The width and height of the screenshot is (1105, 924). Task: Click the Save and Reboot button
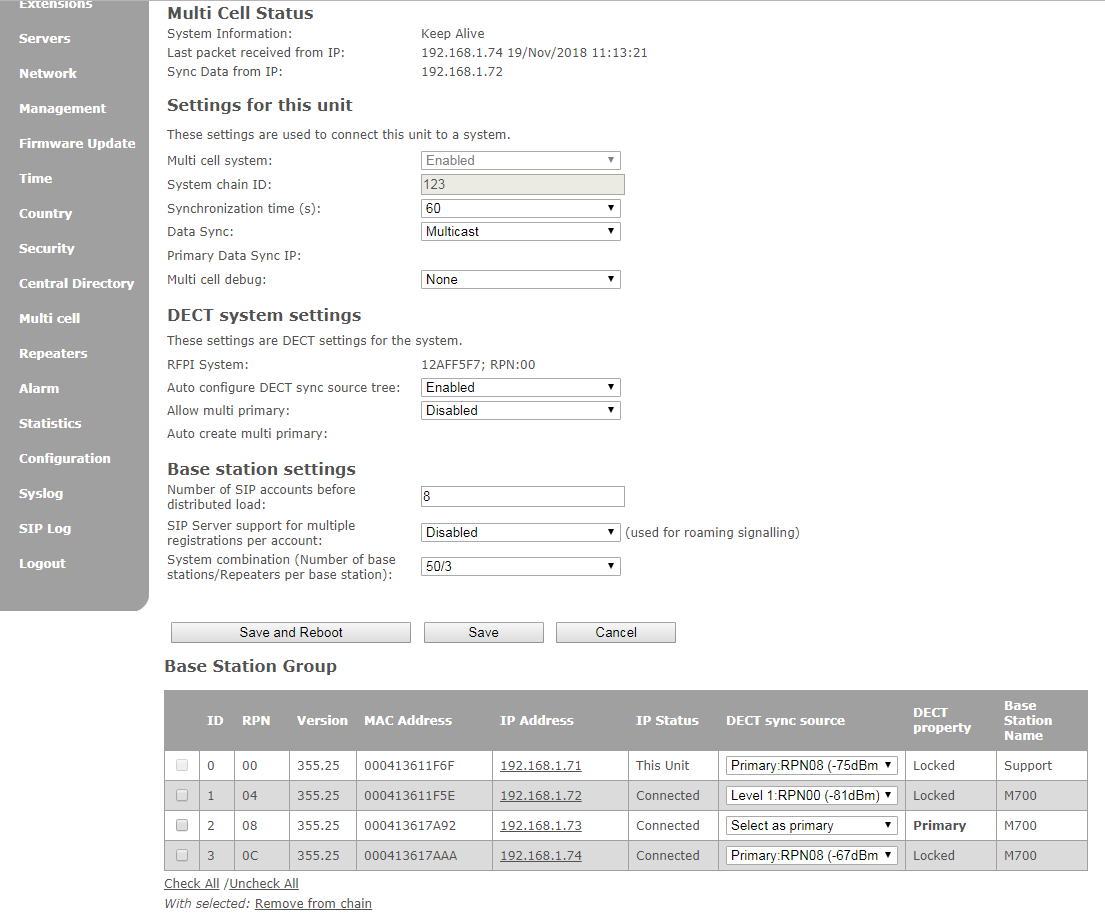291,632
